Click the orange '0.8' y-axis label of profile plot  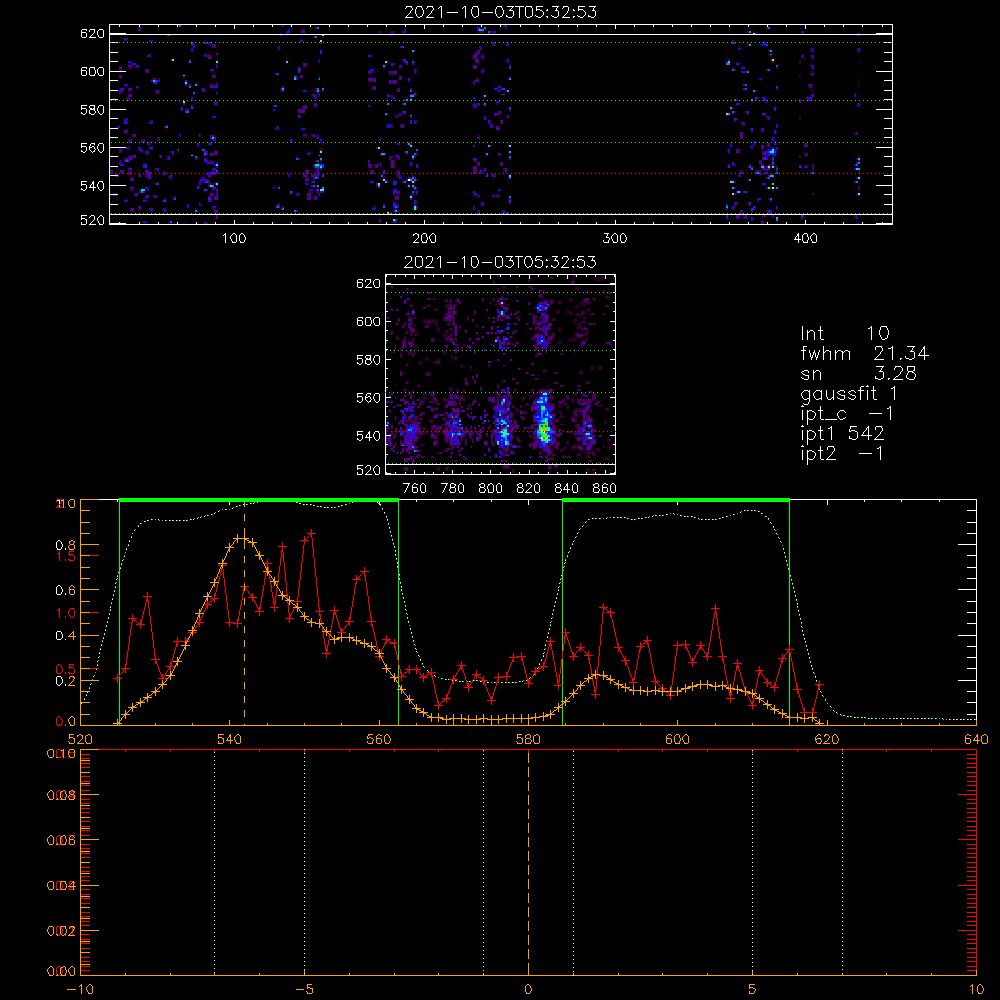pyautogui.click(x=66, y=545)
